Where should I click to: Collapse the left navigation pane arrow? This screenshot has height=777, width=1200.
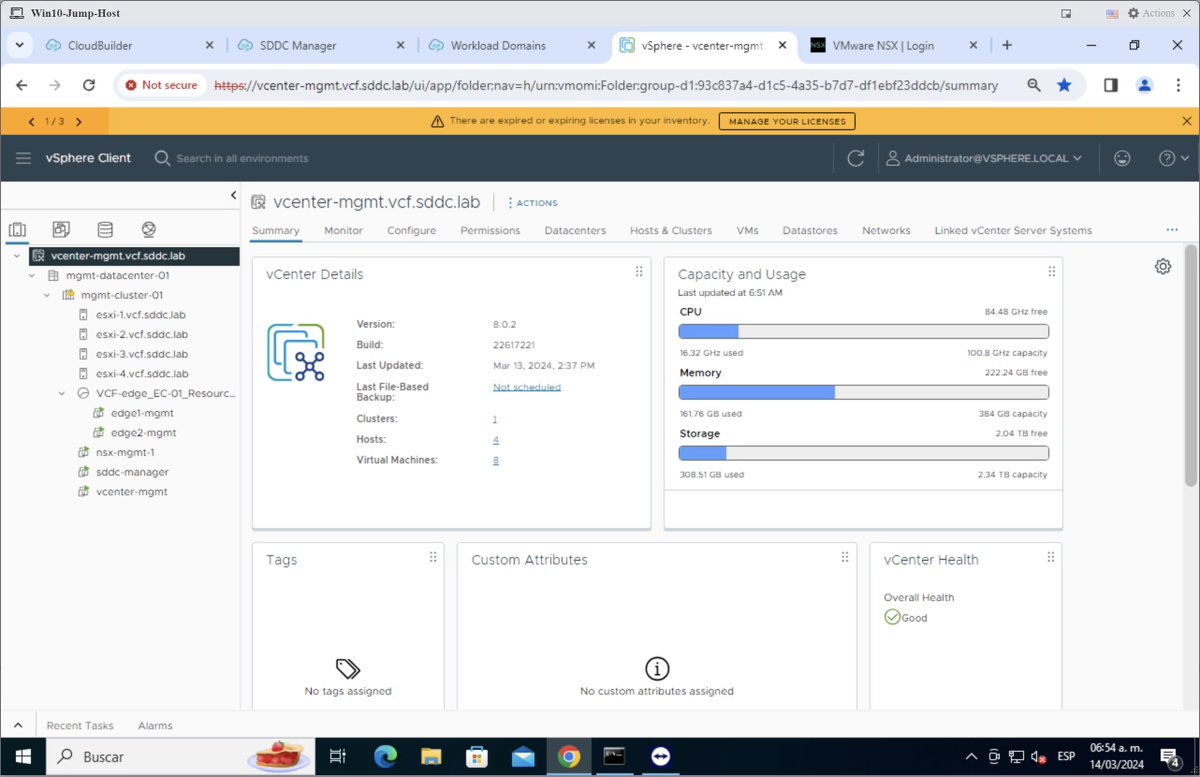pyautogui.click(x=233, y=195)
